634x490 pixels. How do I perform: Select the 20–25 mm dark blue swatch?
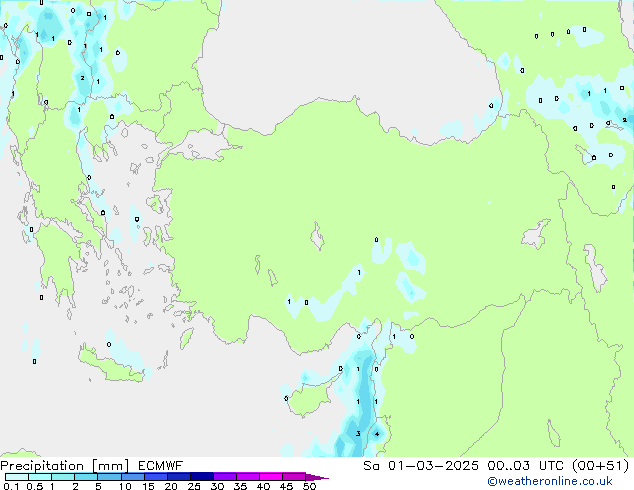[x=178, y=477]
